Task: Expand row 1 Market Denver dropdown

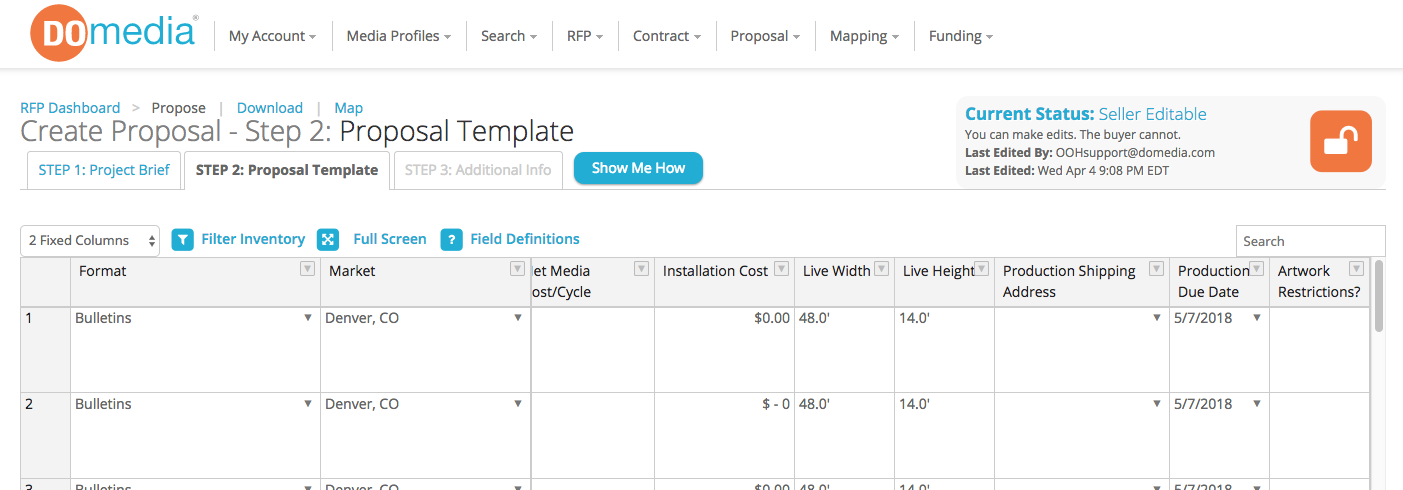Action: tap(518, 318)
